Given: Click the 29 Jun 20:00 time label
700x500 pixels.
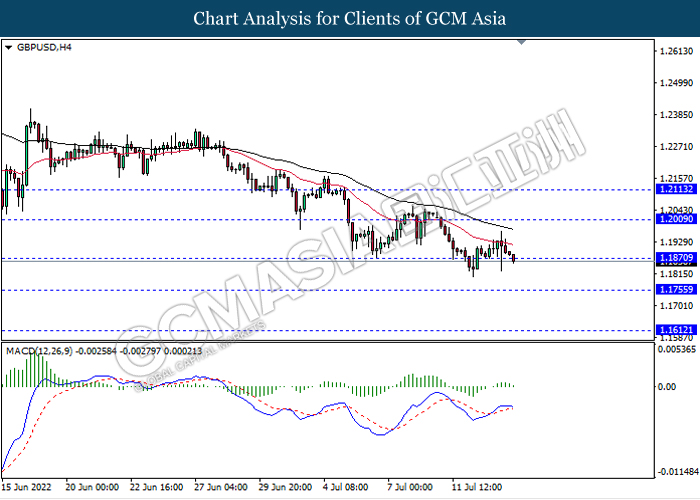Looking at the screenshot, I should click(285, 487).
